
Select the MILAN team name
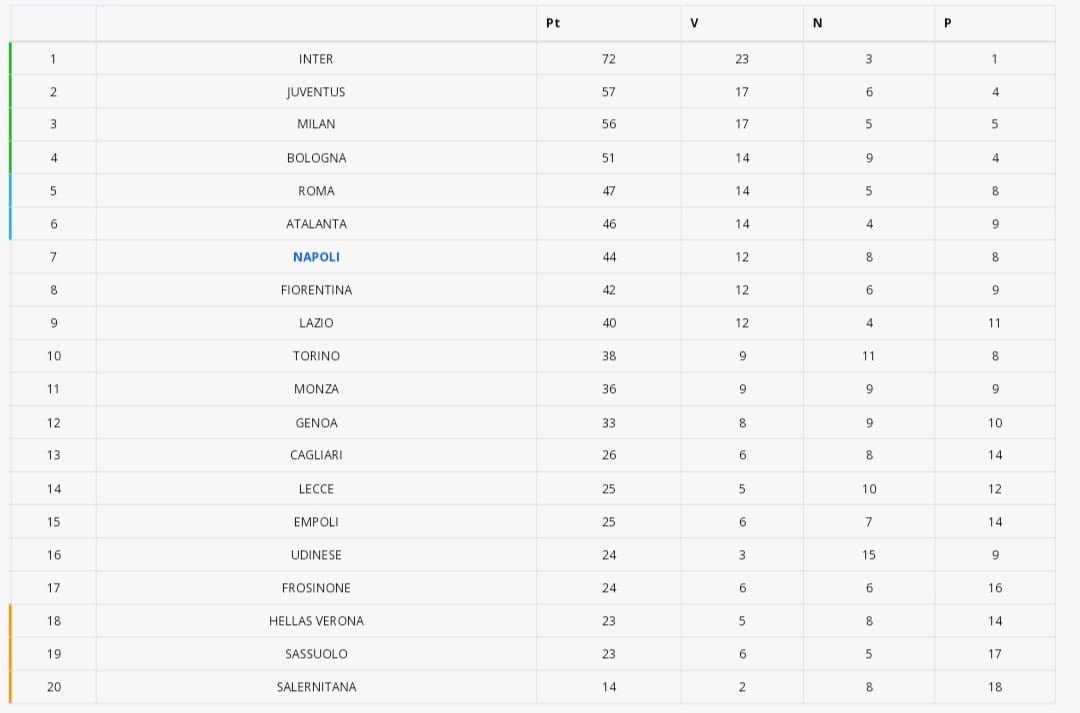click(316, 124)
